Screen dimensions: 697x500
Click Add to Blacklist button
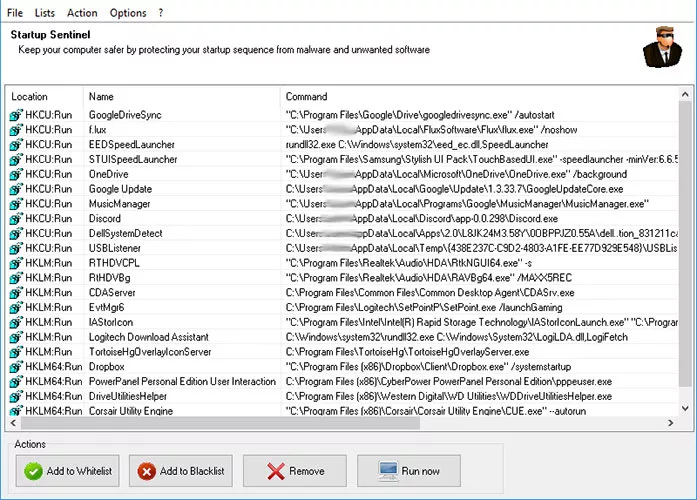tap(181, 471)
